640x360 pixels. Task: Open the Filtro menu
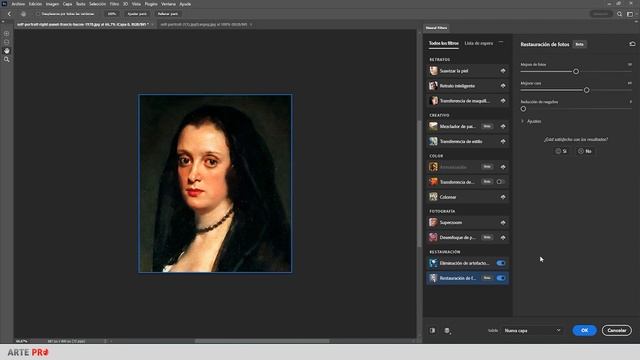point(114,4)
